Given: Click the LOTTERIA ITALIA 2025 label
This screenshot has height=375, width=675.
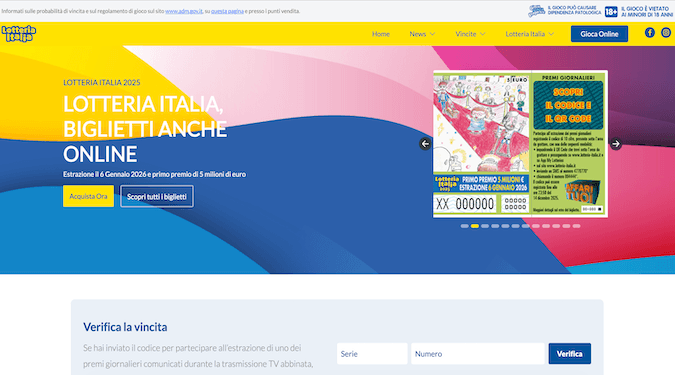Looking at the screenshot, I should point(102,83).
